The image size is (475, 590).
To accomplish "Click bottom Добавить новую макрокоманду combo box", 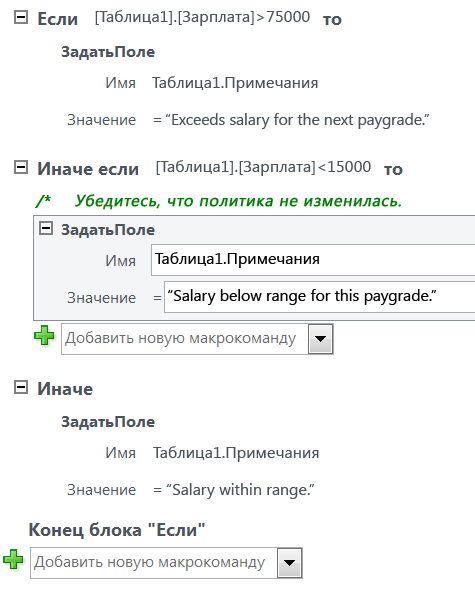I will (166, 563).
